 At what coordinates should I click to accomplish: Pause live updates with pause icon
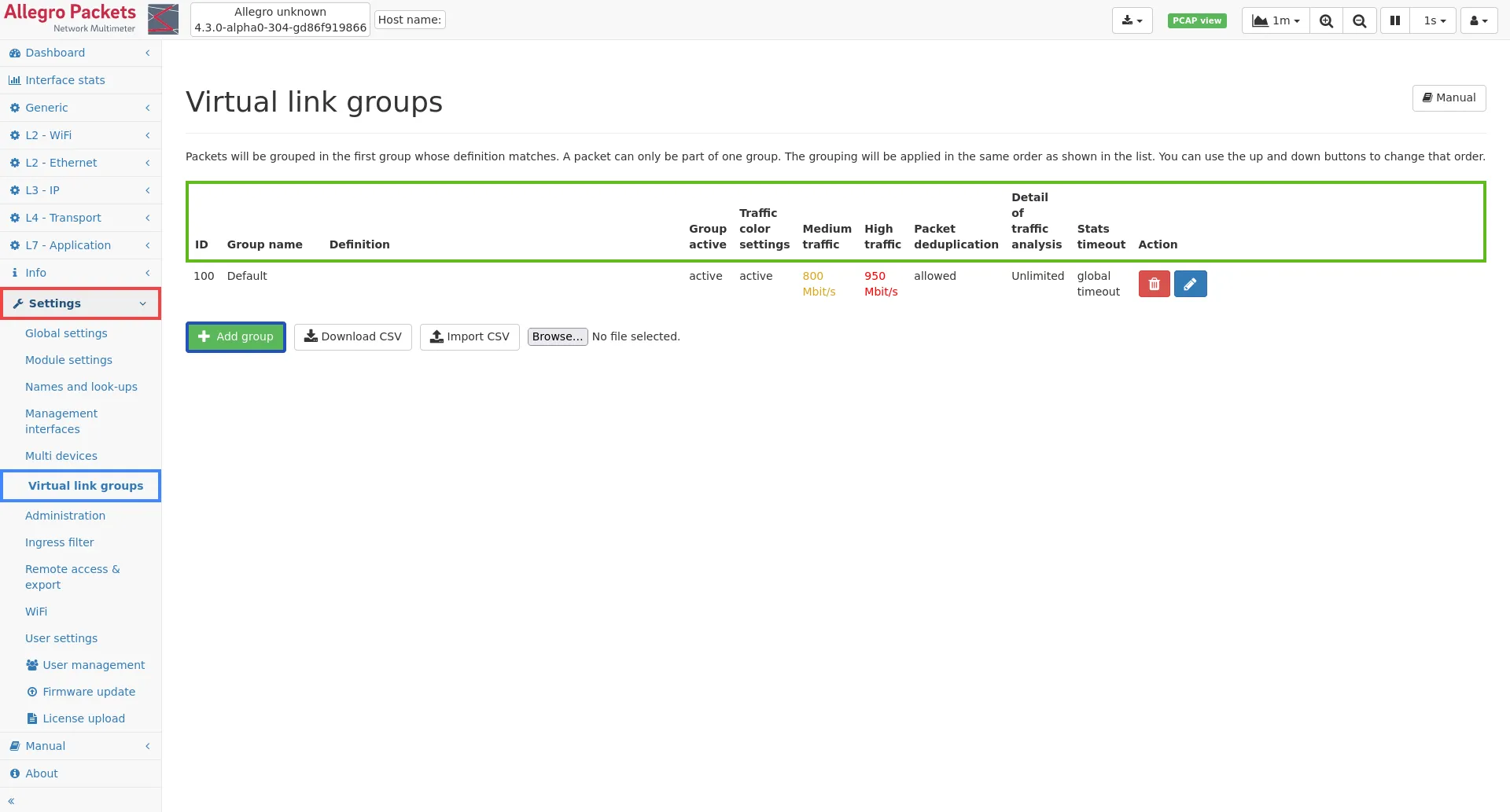click(x=1394, y=20)
